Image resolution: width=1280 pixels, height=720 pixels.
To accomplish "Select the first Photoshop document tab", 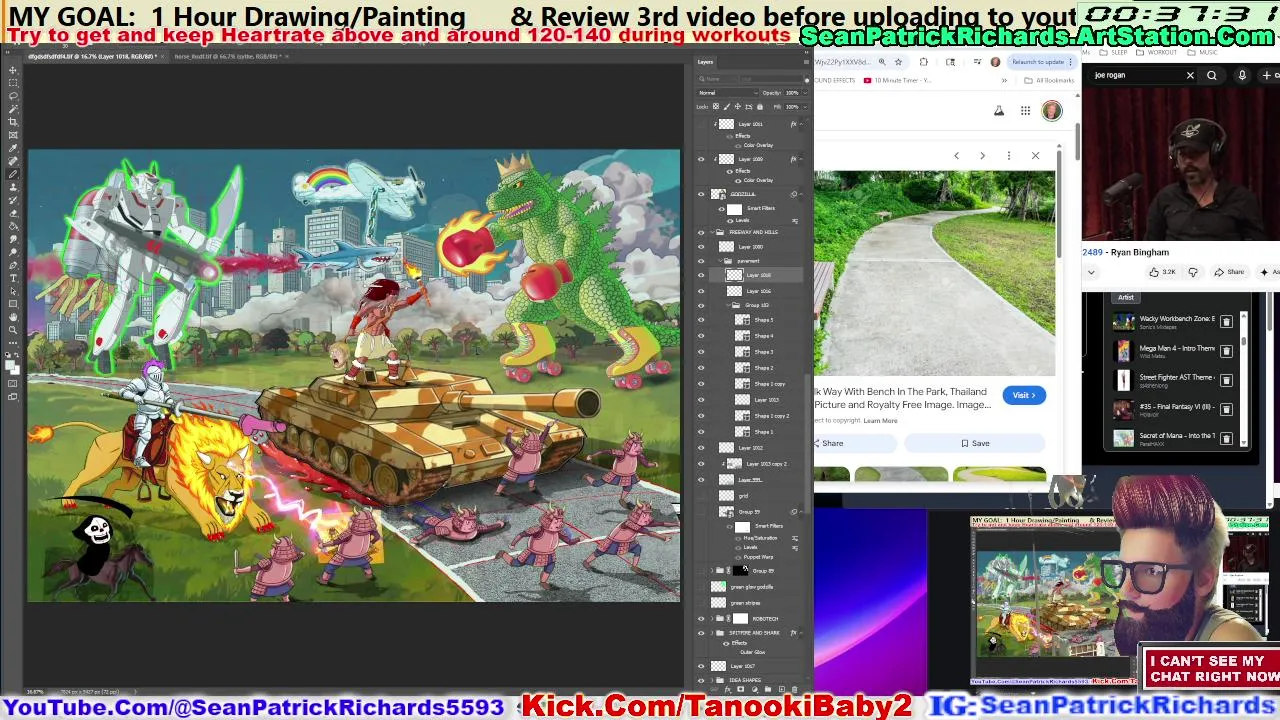I will [x=95, y=57].
